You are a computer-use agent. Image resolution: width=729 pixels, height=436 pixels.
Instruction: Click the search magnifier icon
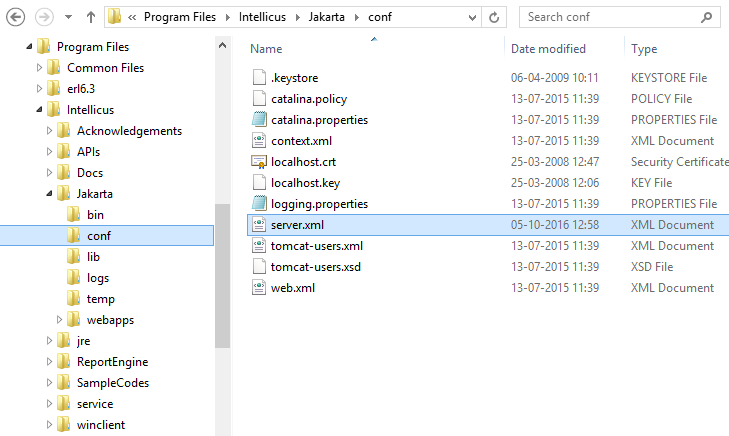[706, 18]
